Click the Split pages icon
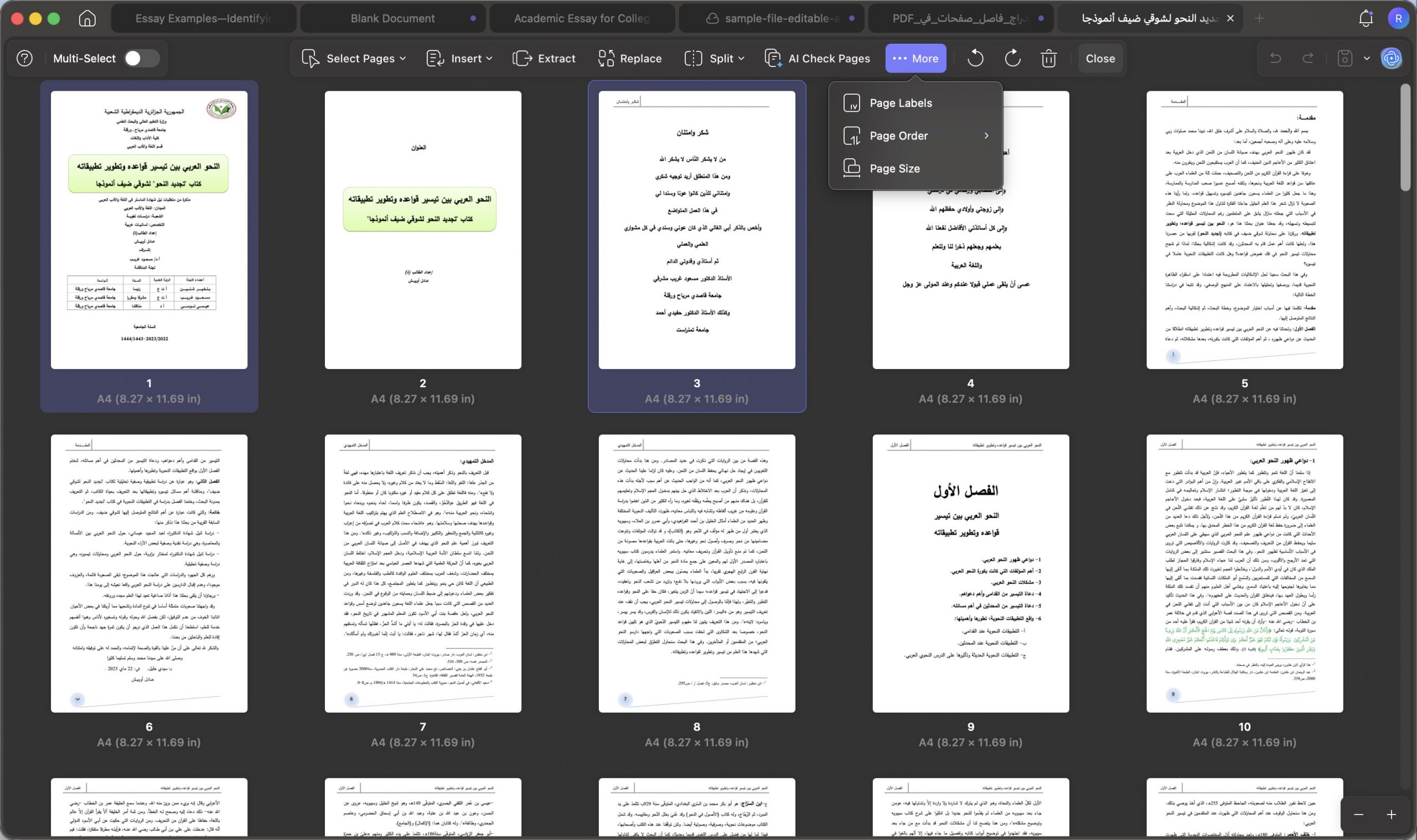 coord(693,58)
